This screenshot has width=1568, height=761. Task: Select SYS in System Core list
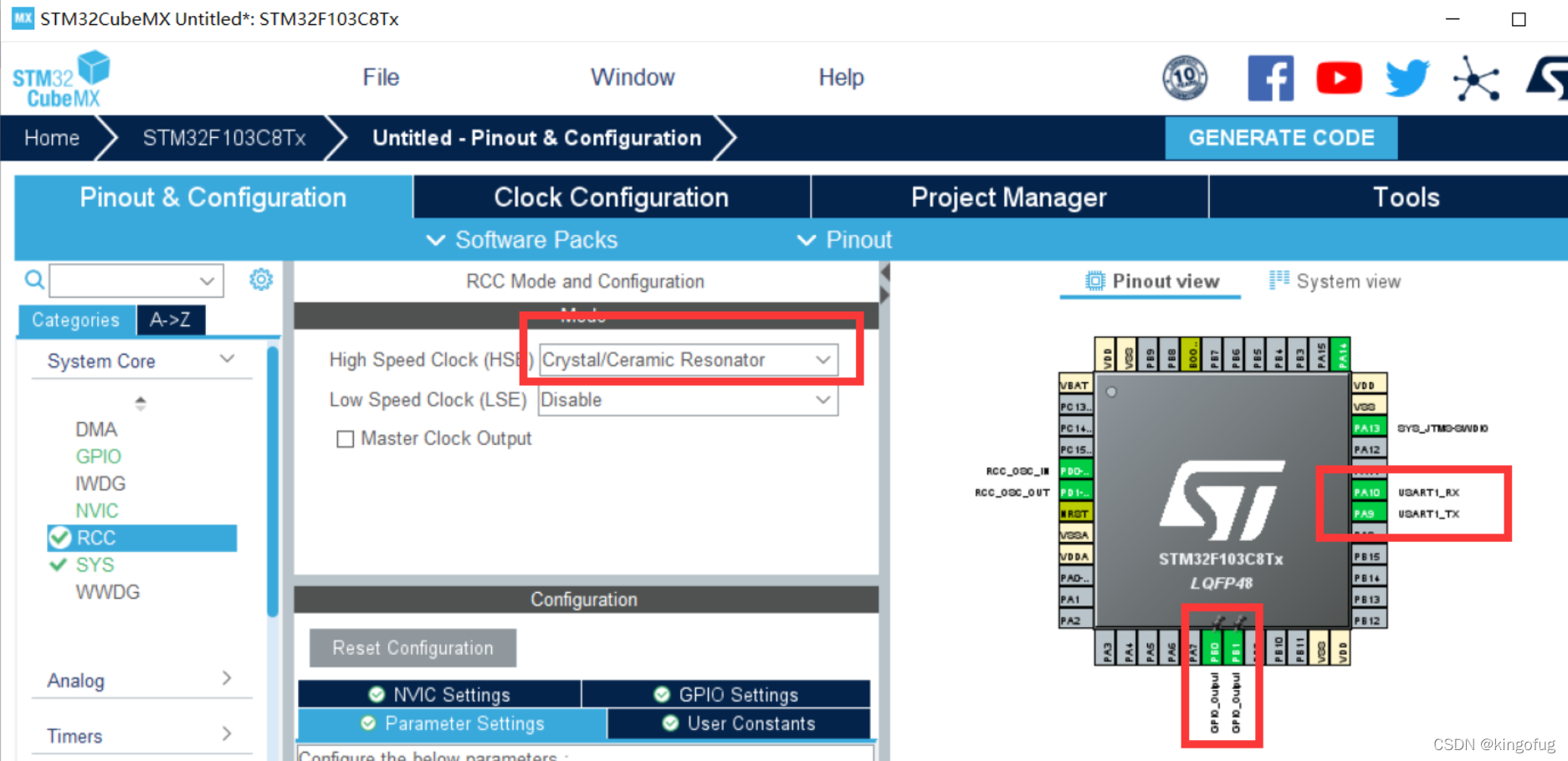pyautogui.click(x=95, y=565)
